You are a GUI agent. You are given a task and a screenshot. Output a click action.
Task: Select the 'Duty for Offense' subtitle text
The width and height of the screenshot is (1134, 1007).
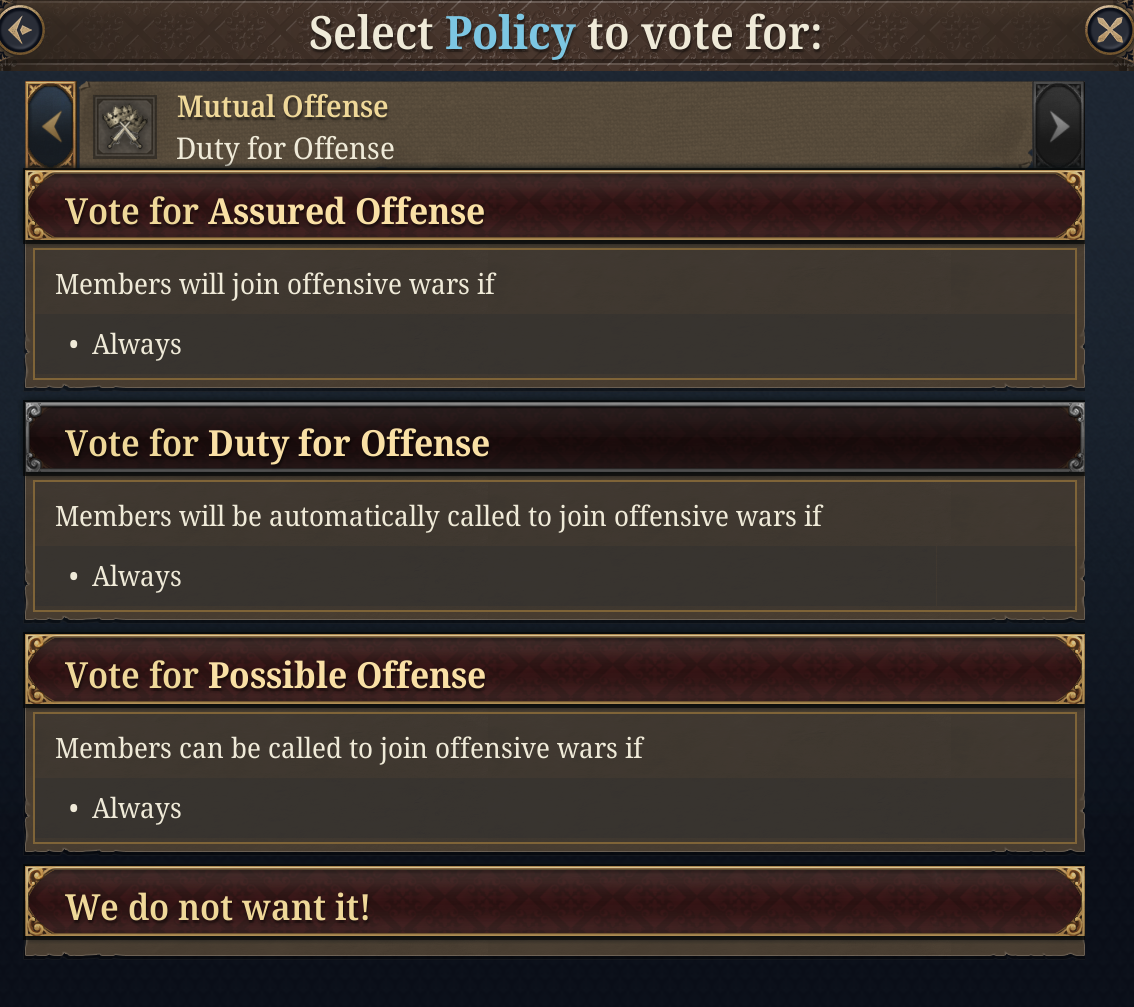pos(285,148)
